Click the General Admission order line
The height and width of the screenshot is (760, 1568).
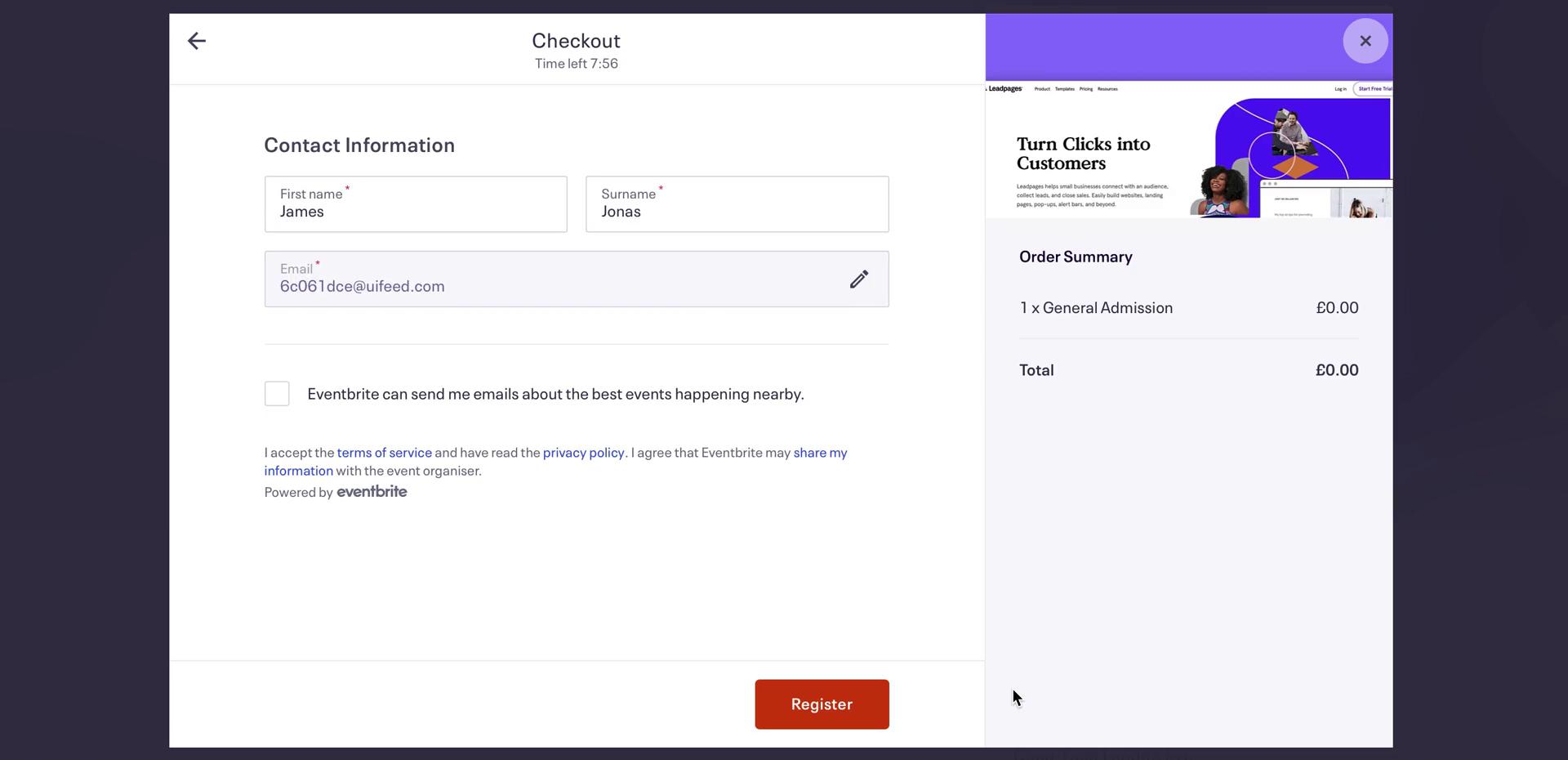tap(1188, 308)
